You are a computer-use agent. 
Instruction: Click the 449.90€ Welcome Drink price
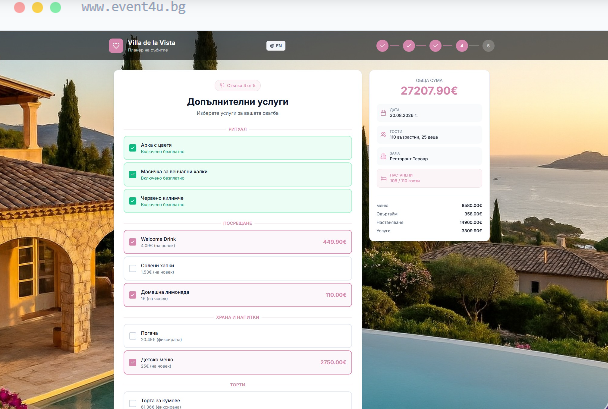(x=334, y=242)
